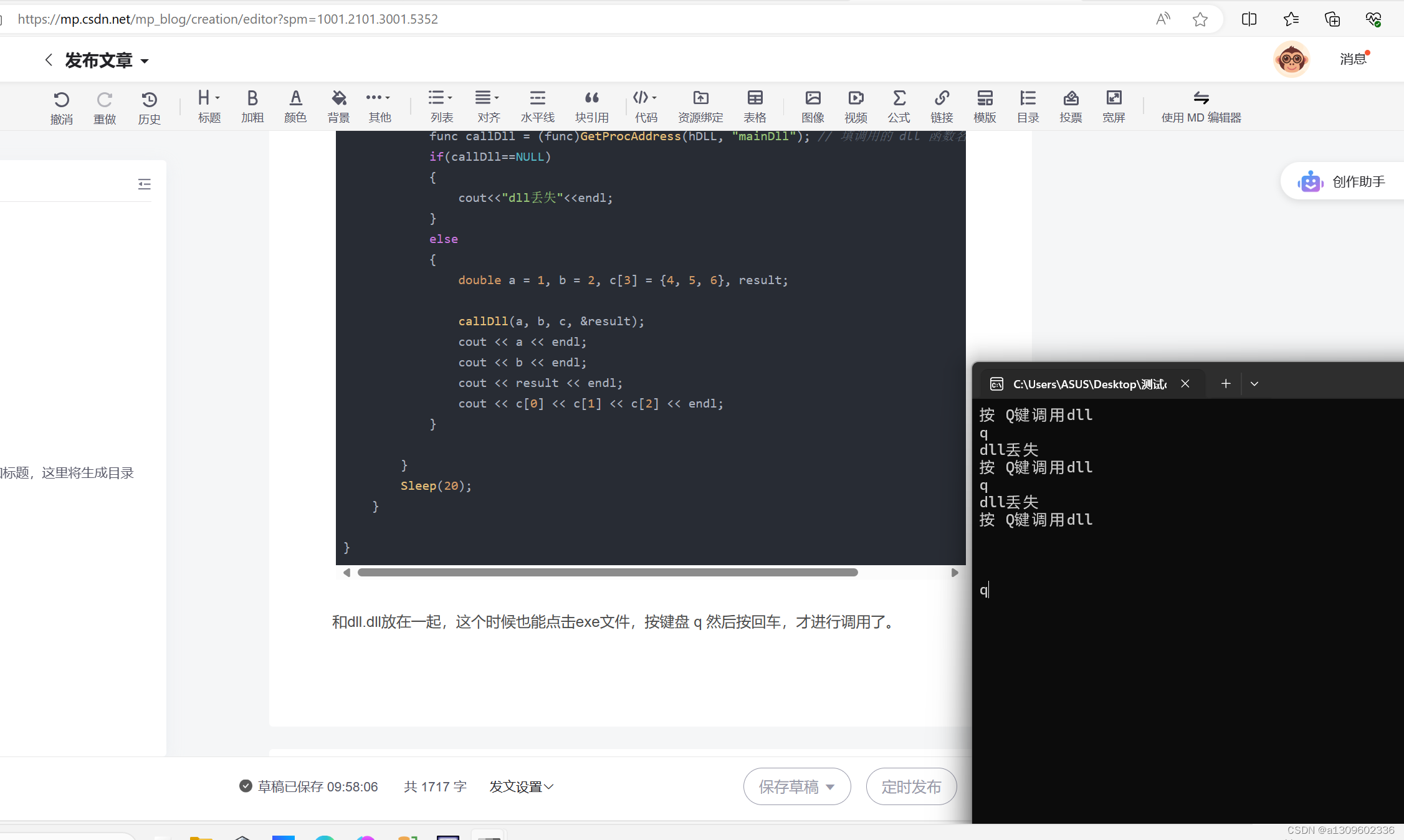Click the 撤销 (undo) icon

61,106
